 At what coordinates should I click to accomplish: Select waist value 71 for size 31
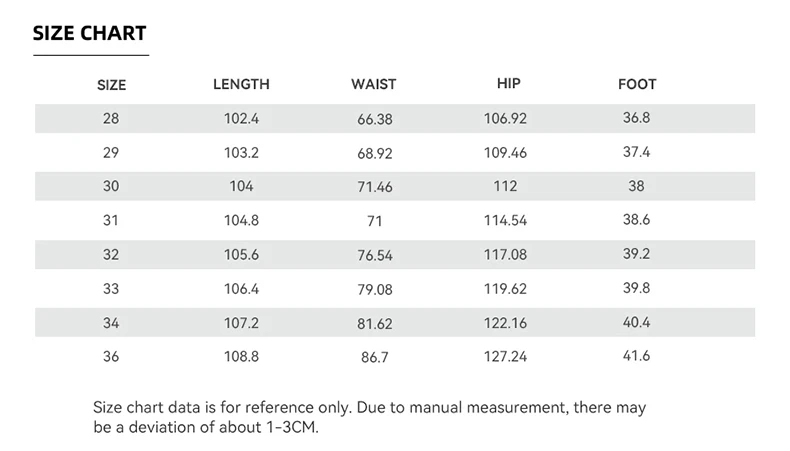pyautogui.click(x=374, y=221)
